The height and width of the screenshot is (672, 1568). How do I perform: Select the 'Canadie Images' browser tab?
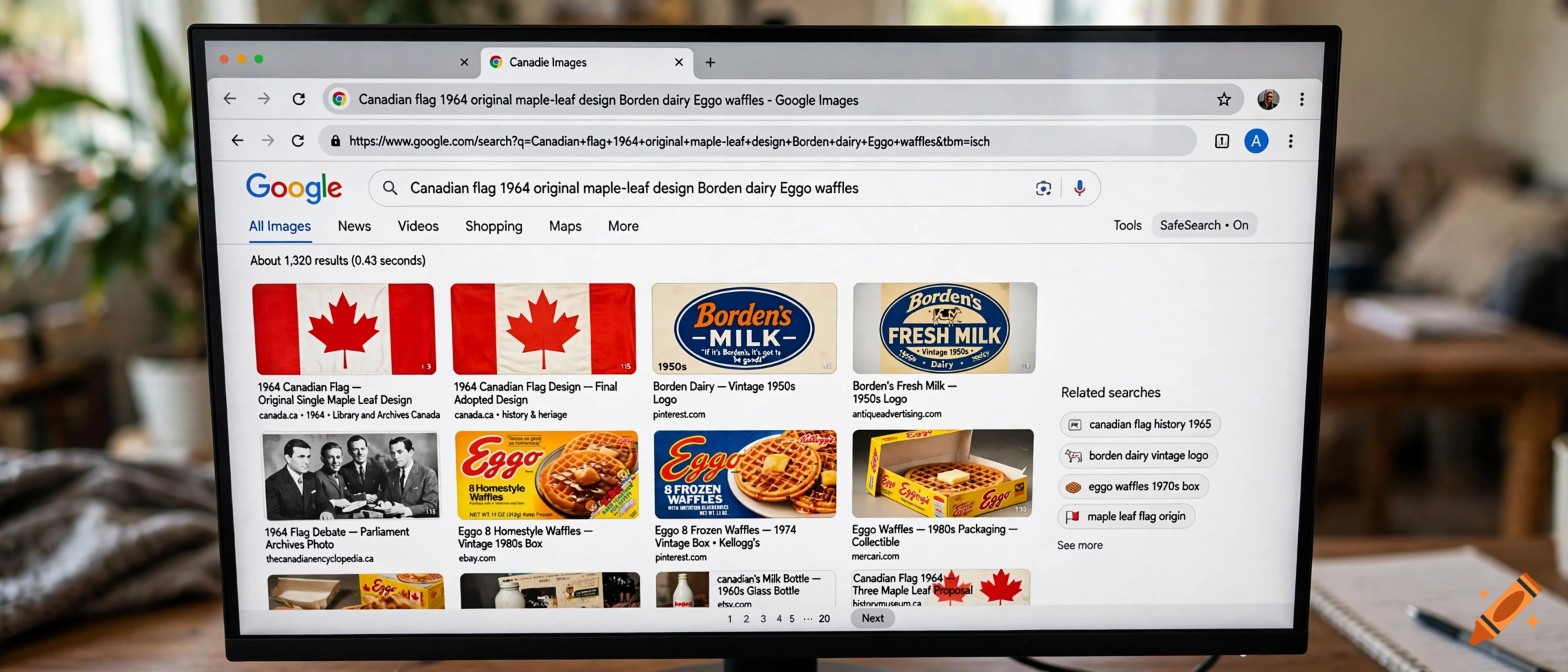(586, 63)
